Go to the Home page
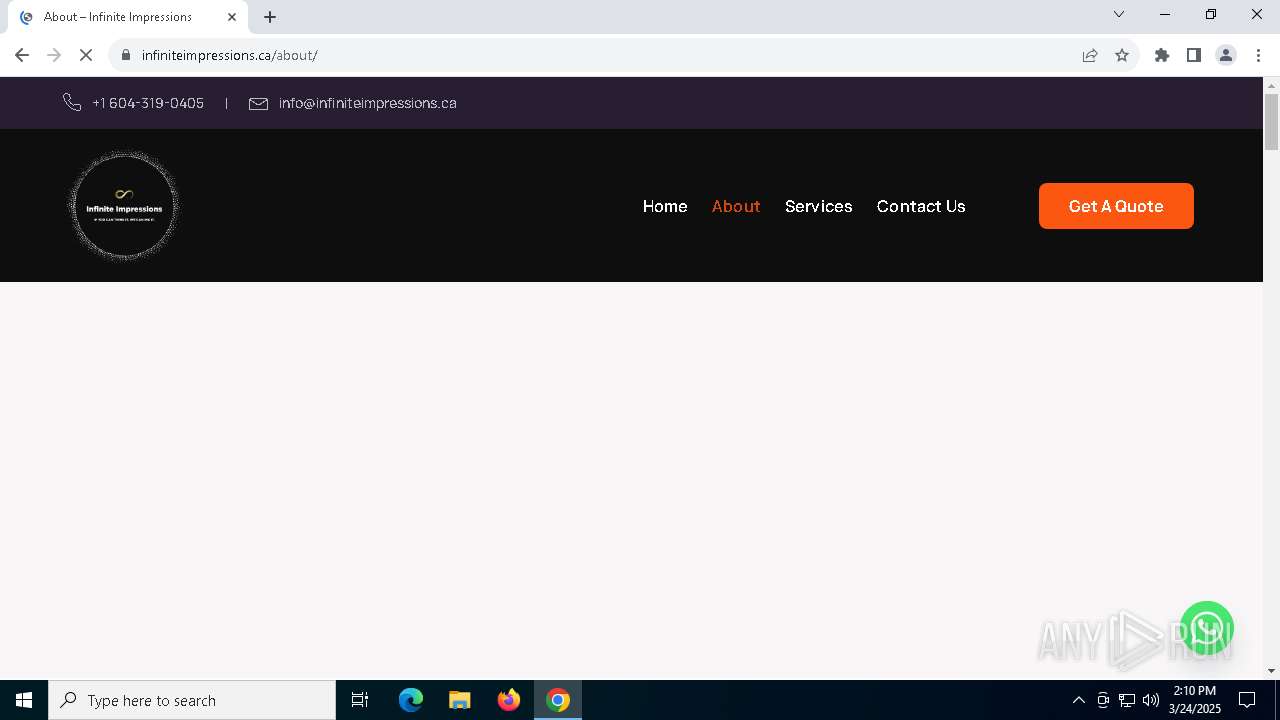Screen dimensions: 1280x720 pyautogui.click(x=665, y=206)
